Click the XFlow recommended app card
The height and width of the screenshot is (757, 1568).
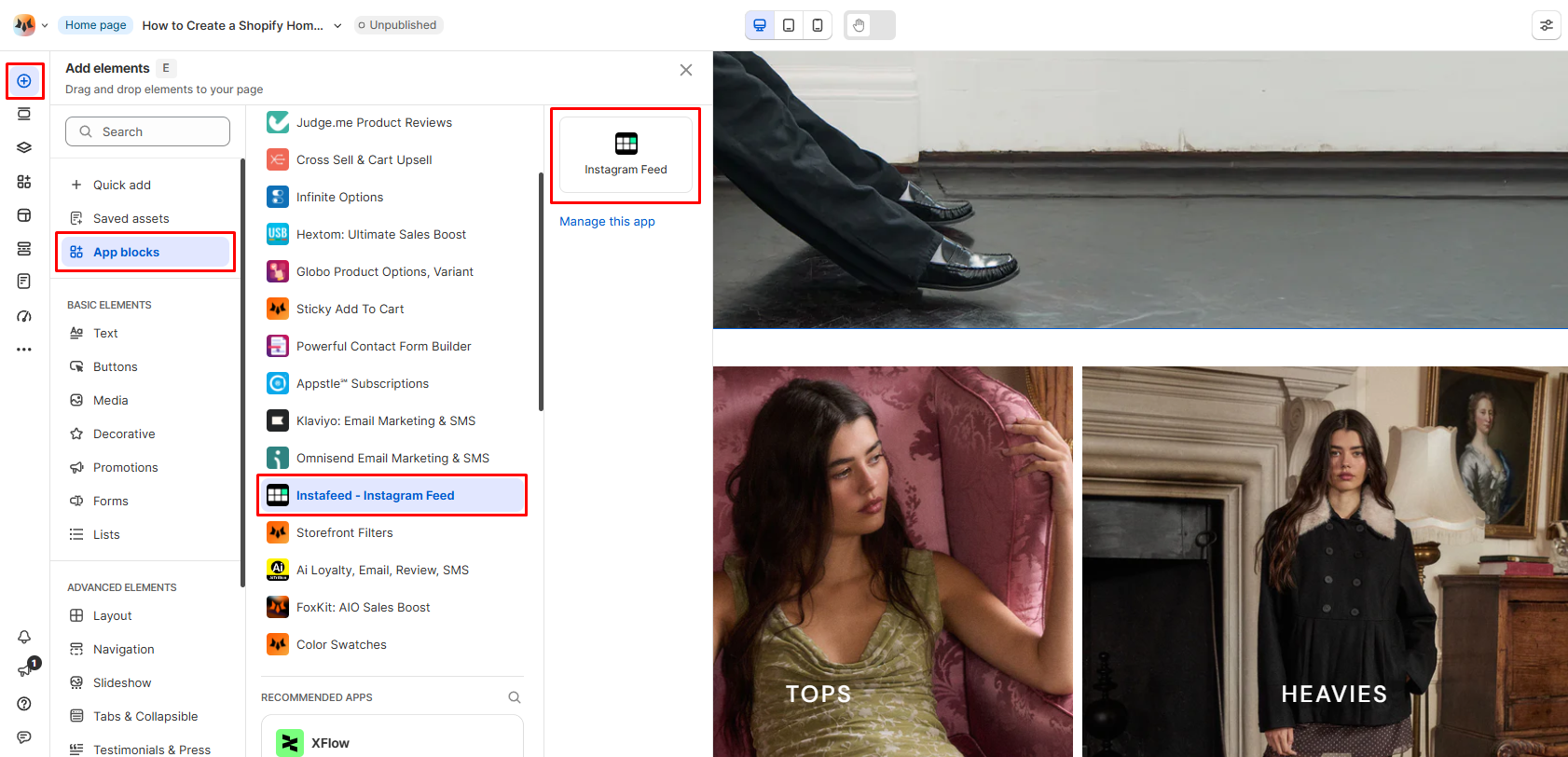point(392,736)
